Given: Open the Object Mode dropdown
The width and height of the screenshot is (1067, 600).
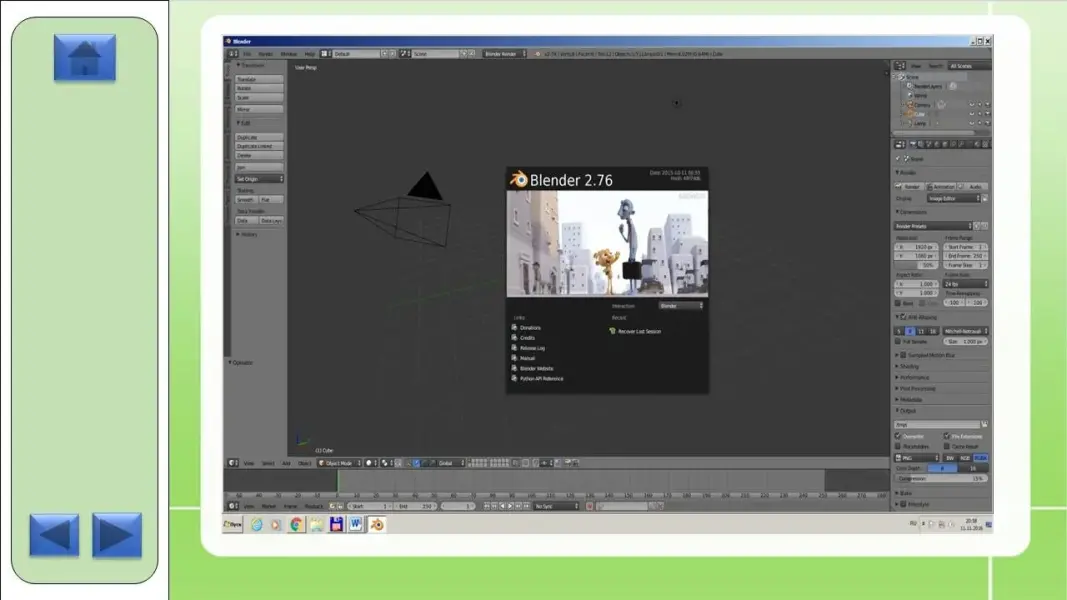Looking at the screenshot, I should click(x=338, y=463).
